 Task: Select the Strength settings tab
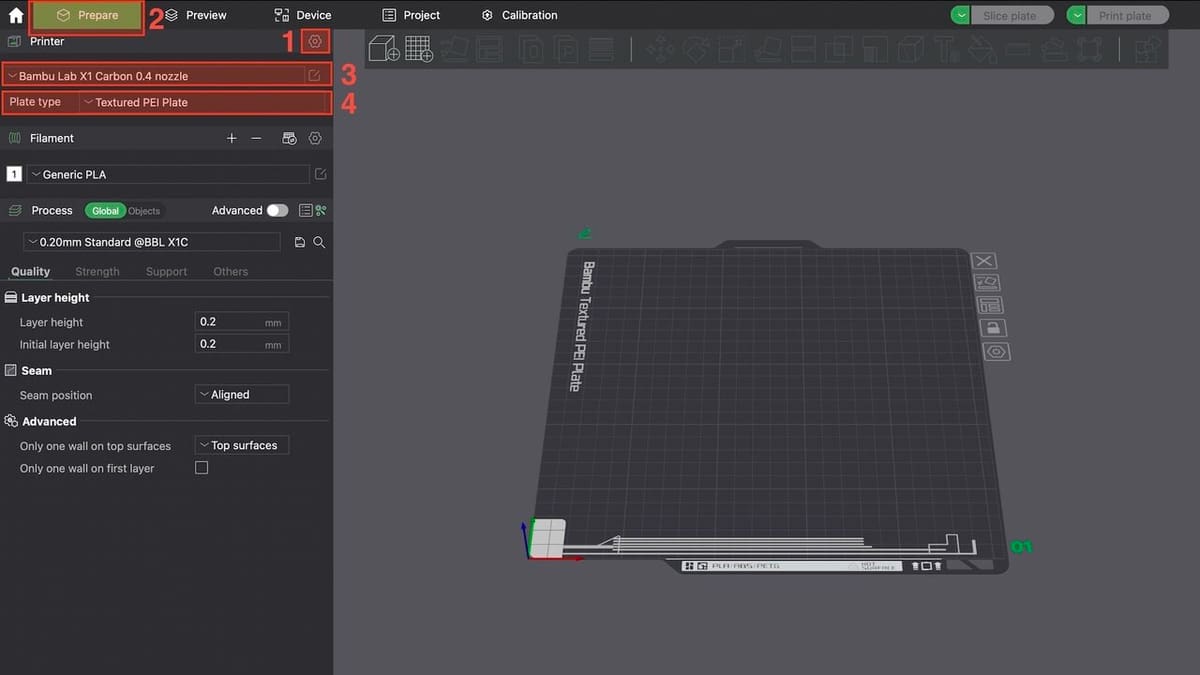coord(97,271)
